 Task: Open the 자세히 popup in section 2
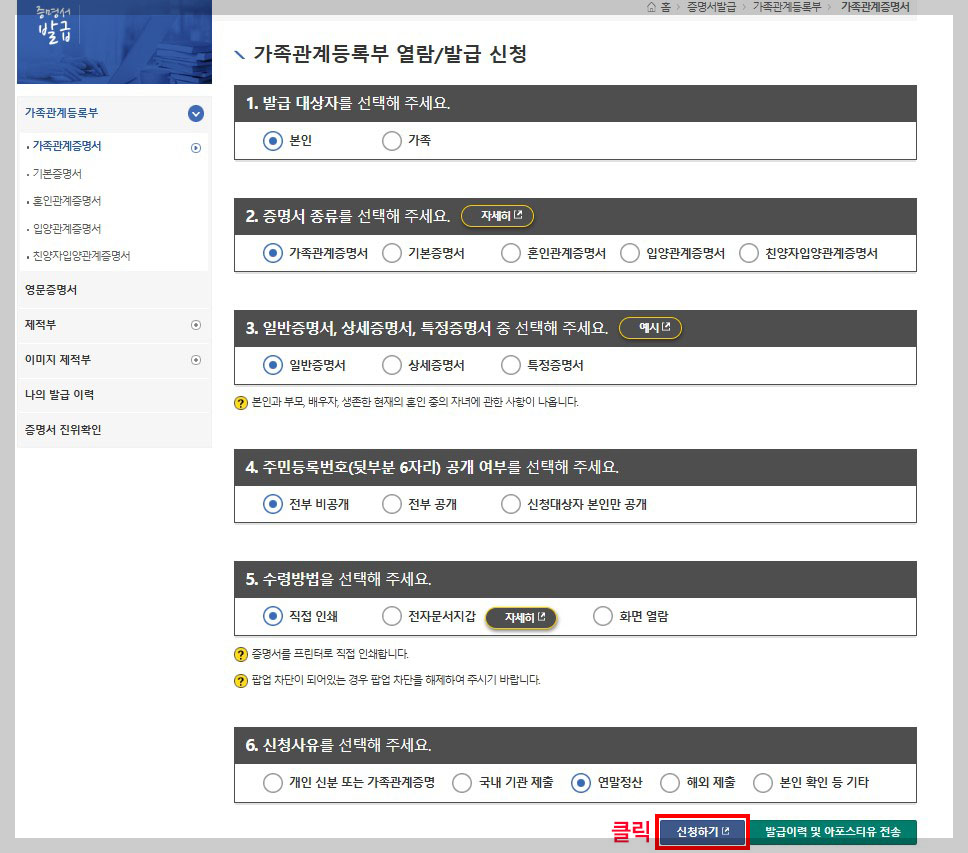(x=497, y=216)
